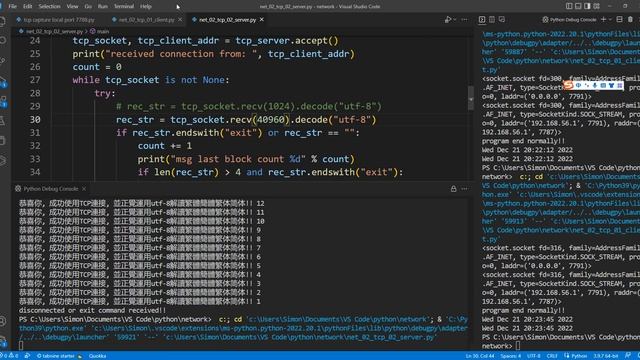640x360 pixels.
Task: Open the File menu
Action: [13, 7]
